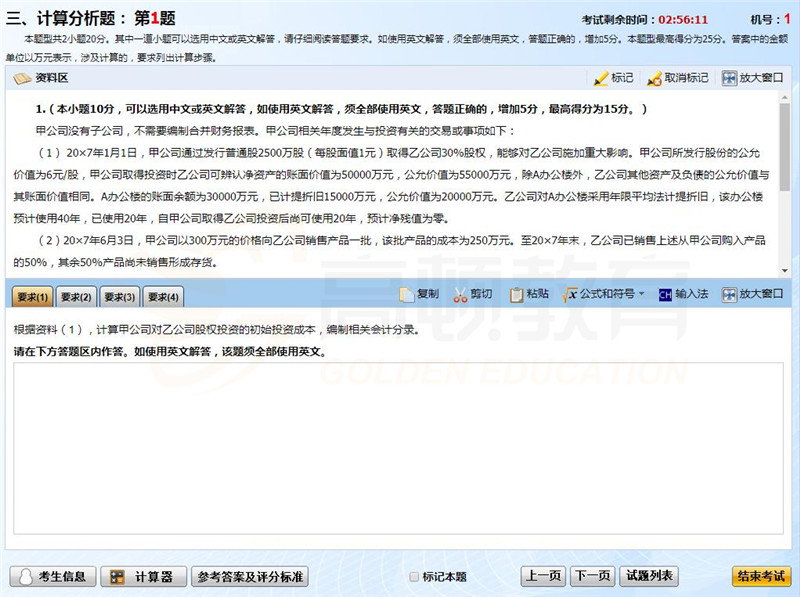Click the 粘贴 paste icon
The width and height of the screenshot is (800, 597).
[x=517, y=295]
